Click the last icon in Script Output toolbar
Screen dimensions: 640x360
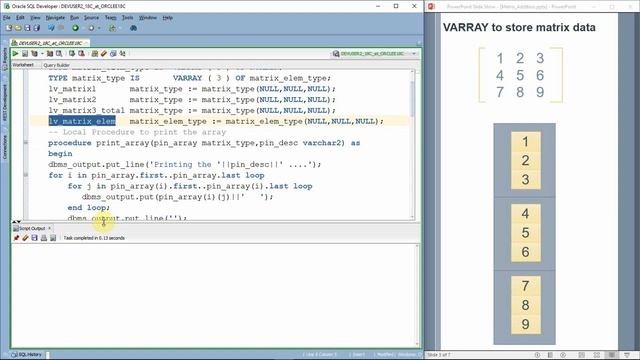(53, 238)
